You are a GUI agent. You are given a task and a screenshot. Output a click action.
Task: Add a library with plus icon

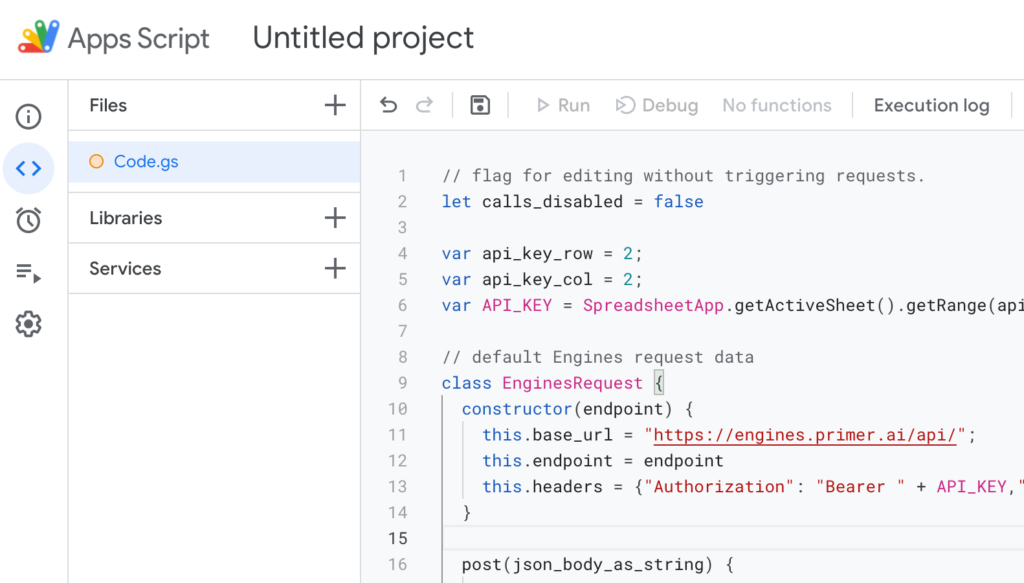click(x=335, y=218)
